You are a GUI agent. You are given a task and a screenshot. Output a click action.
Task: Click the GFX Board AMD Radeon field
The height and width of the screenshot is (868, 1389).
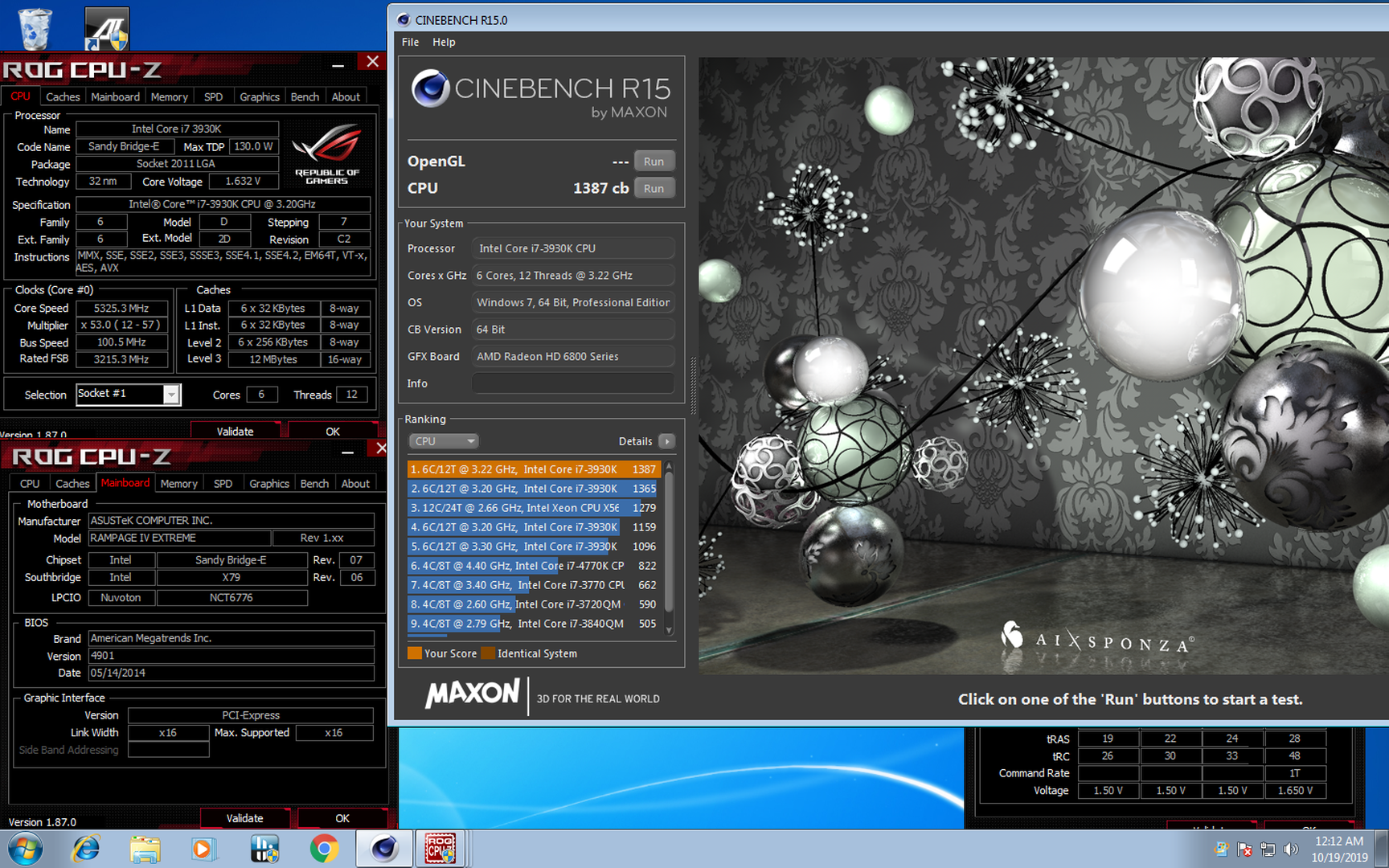click(x=573, y=356)
